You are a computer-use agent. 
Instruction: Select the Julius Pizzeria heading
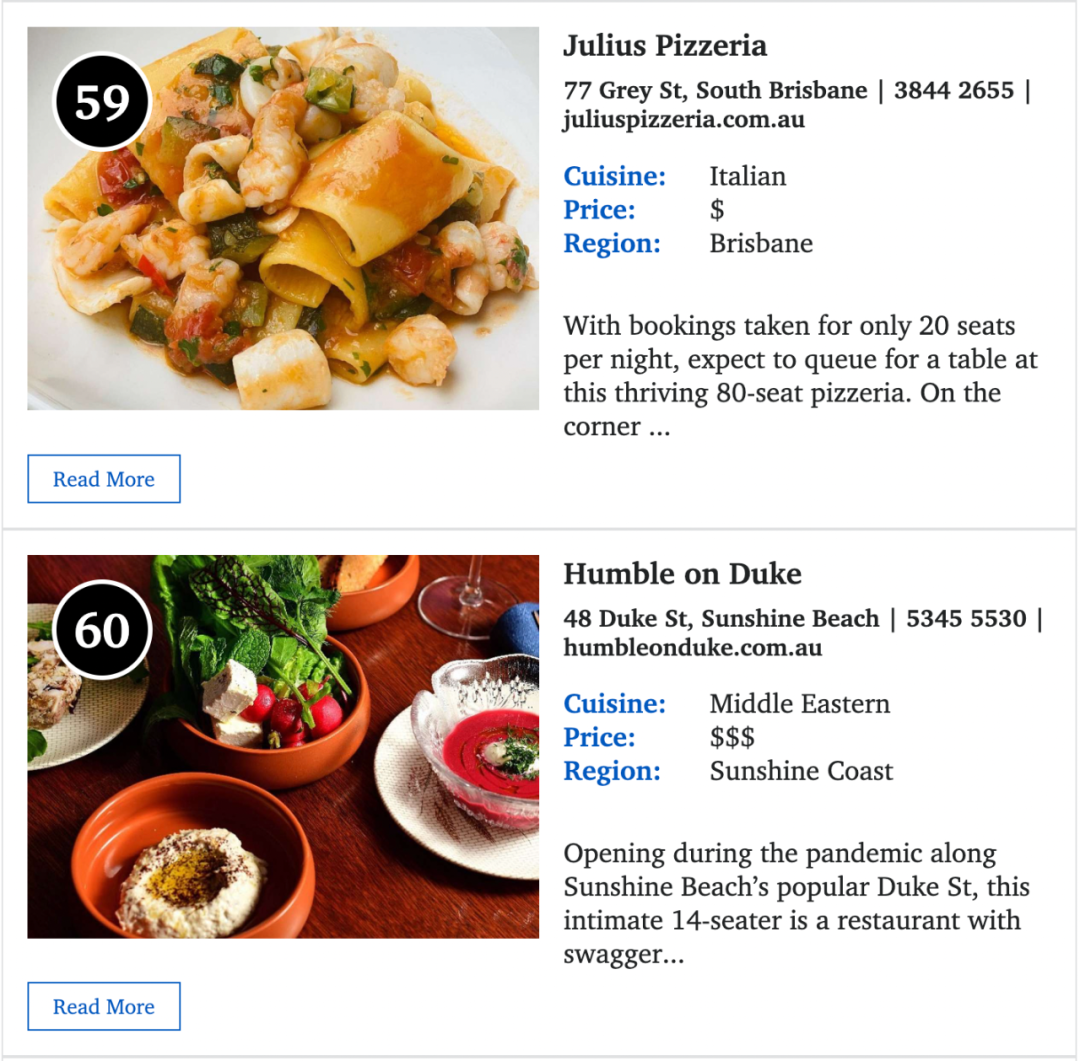[x=665, y=46]
